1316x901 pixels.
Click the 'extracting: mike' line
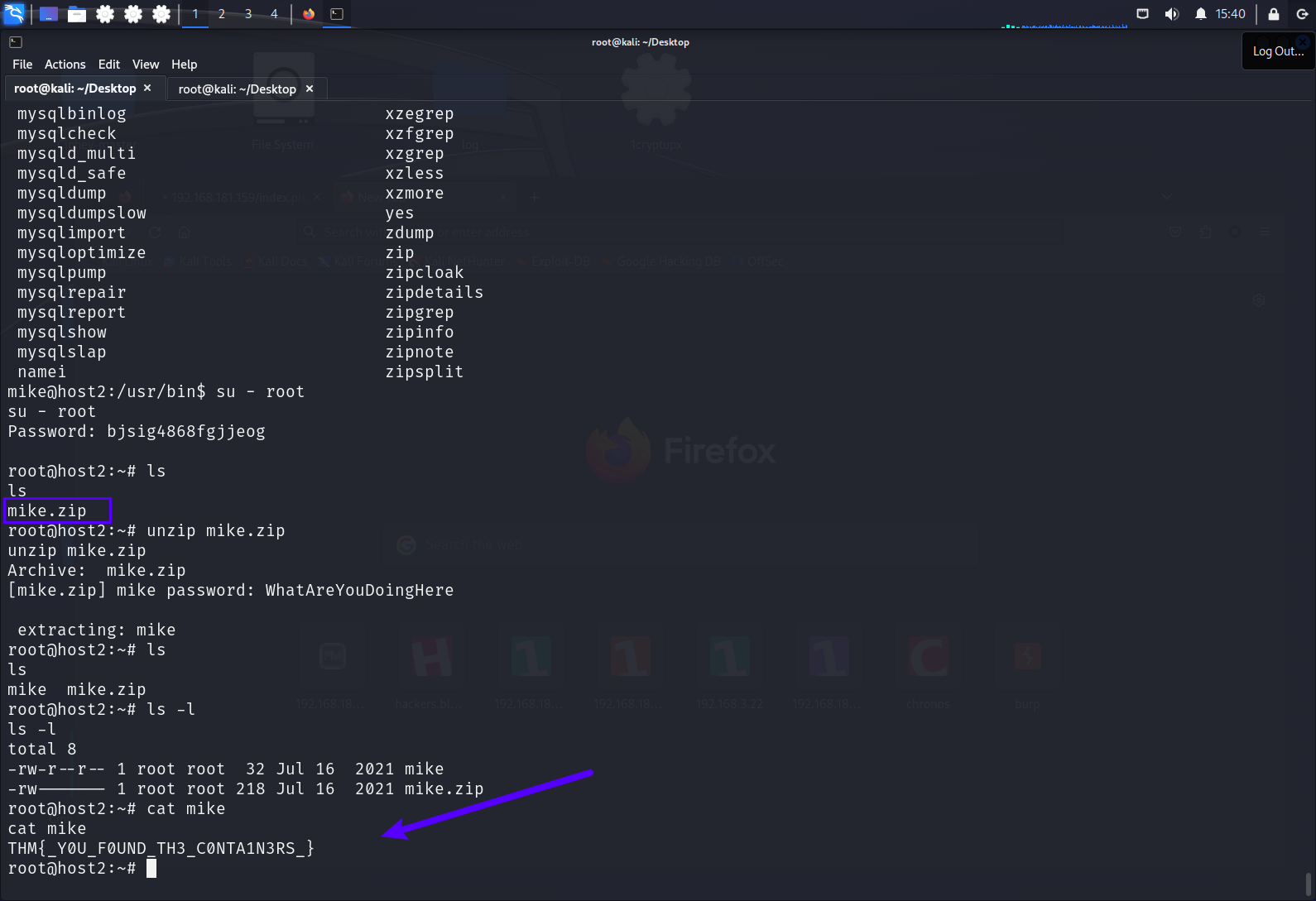(97, 630)
